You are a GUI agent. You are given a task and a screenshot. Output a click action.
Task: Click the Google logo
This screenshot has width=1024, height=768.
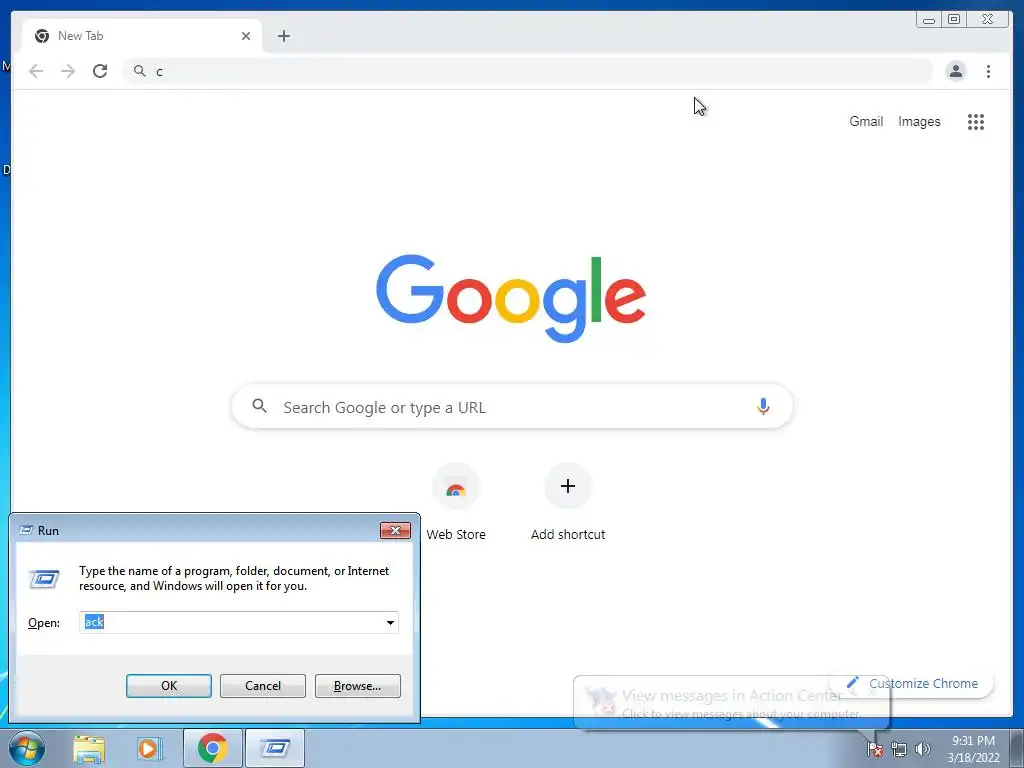coord(511,298)
